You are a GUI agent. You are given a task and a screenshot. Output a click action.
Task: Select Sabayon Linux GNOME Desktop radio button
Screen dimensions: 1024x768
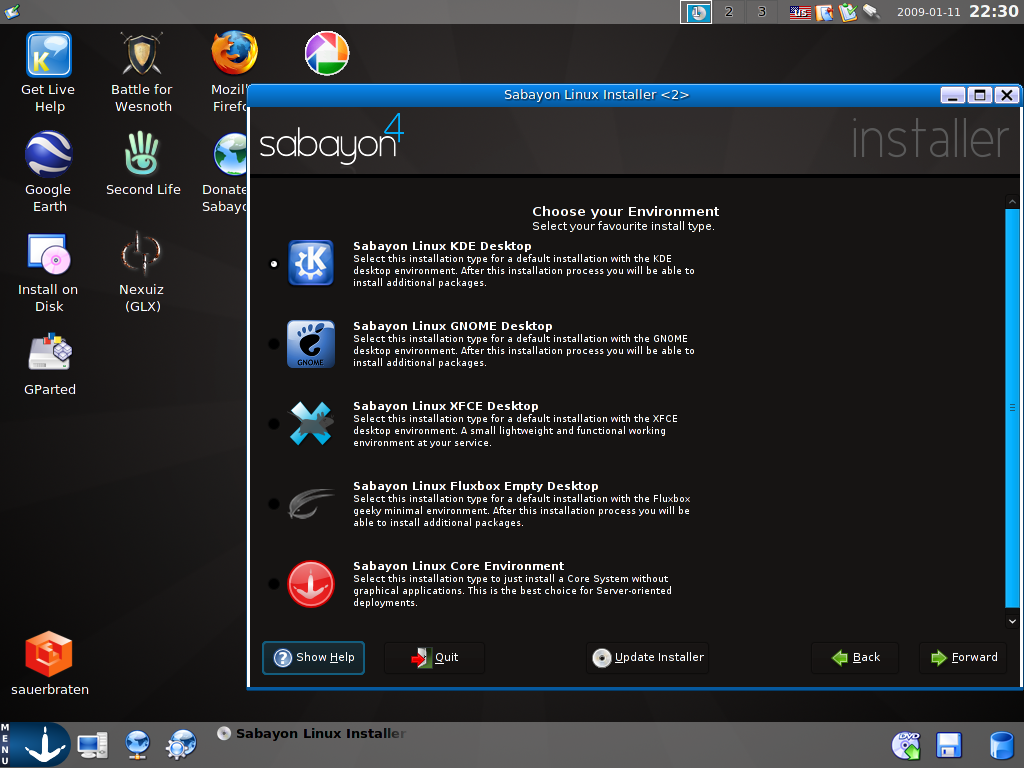[x=274, y=344]
